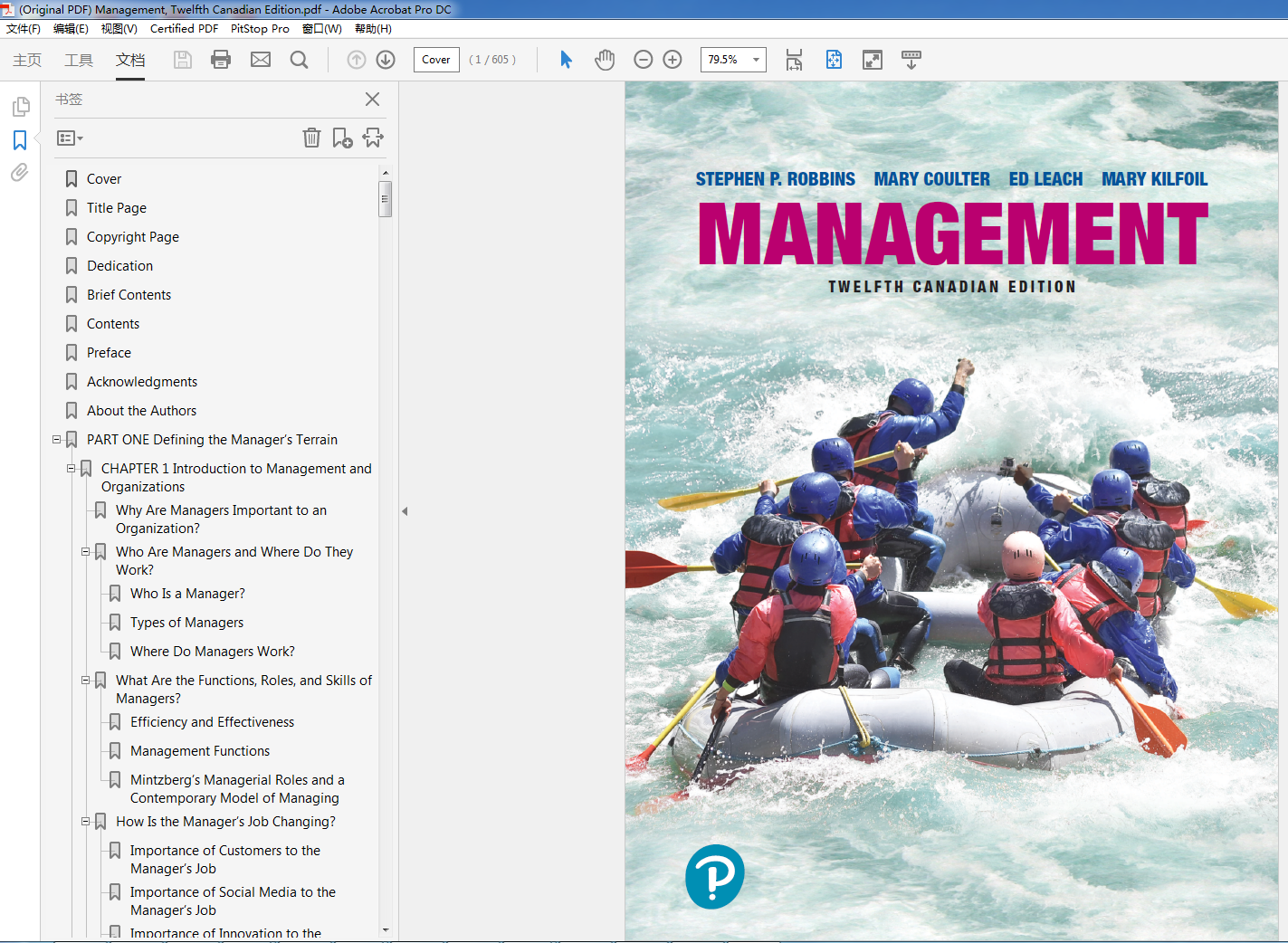
Task: Open the 帮助(H) menu
Action: [x=373, y=29]
